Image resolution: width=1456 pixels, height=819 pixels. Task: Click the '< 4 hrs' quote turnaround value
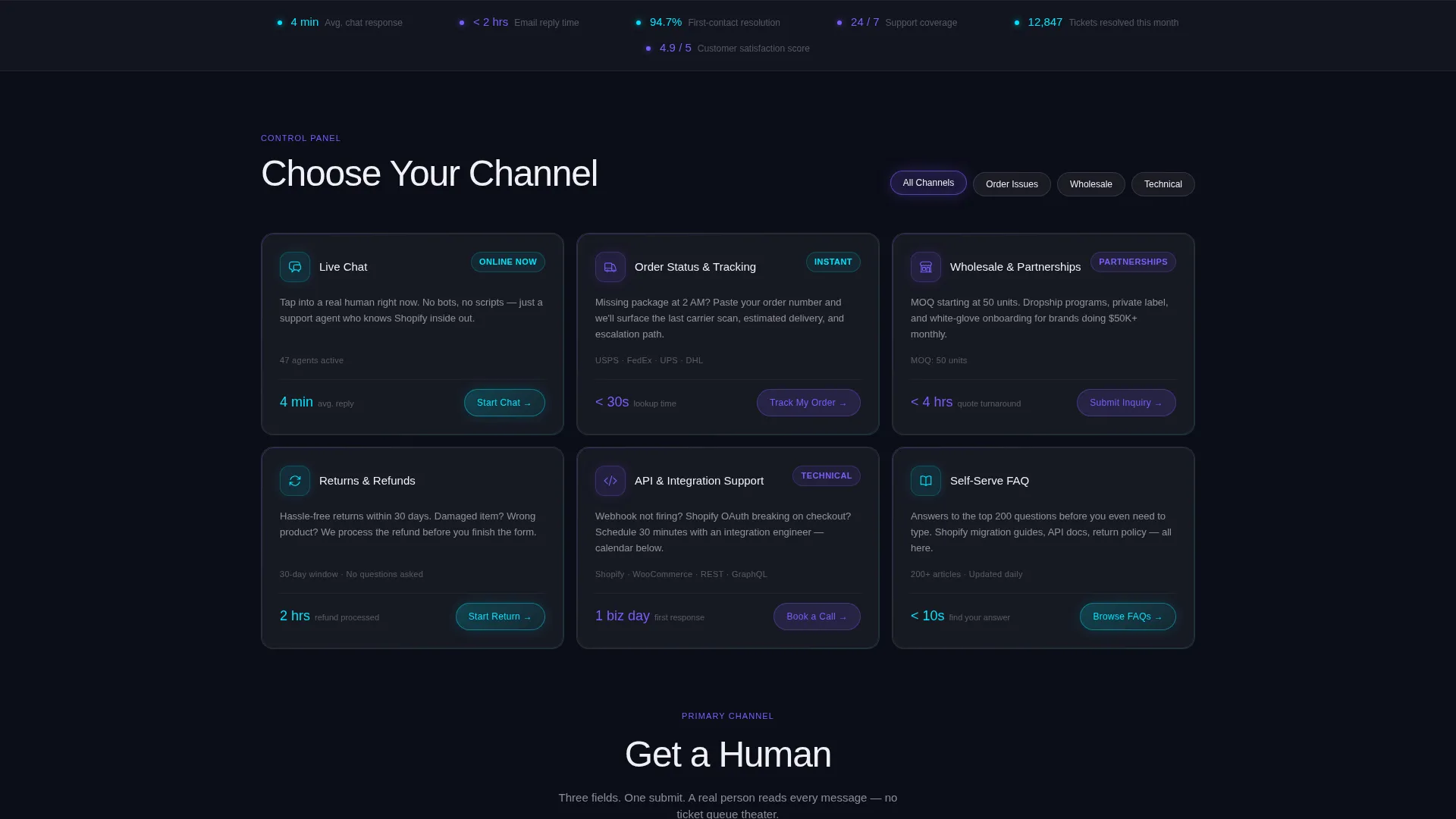coord(931,402)
